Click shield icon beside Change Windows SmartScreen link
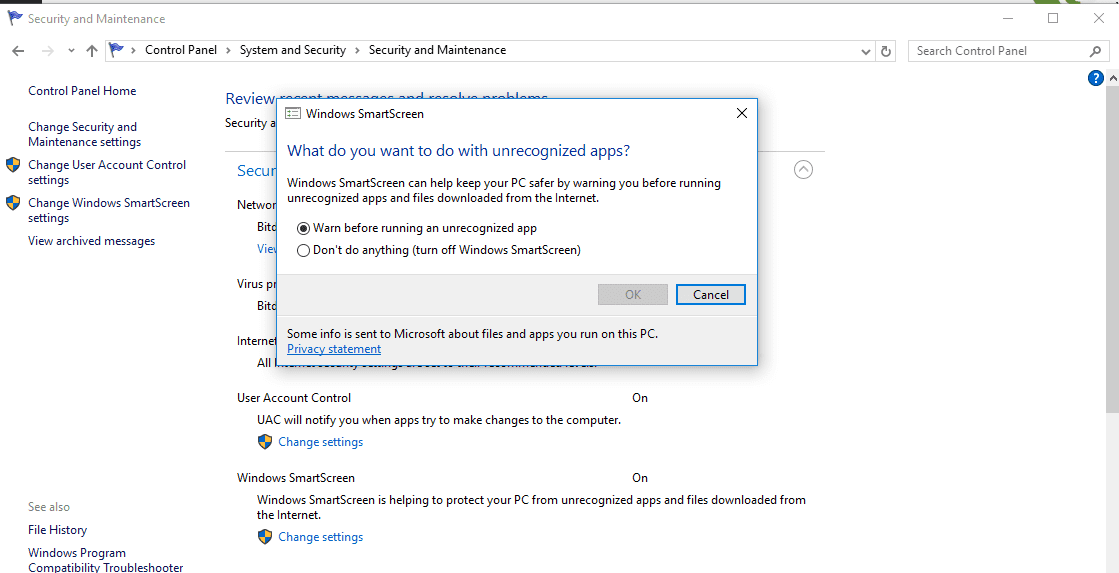The height and width of the screenshot is (573, 1119). coord(13,203)
